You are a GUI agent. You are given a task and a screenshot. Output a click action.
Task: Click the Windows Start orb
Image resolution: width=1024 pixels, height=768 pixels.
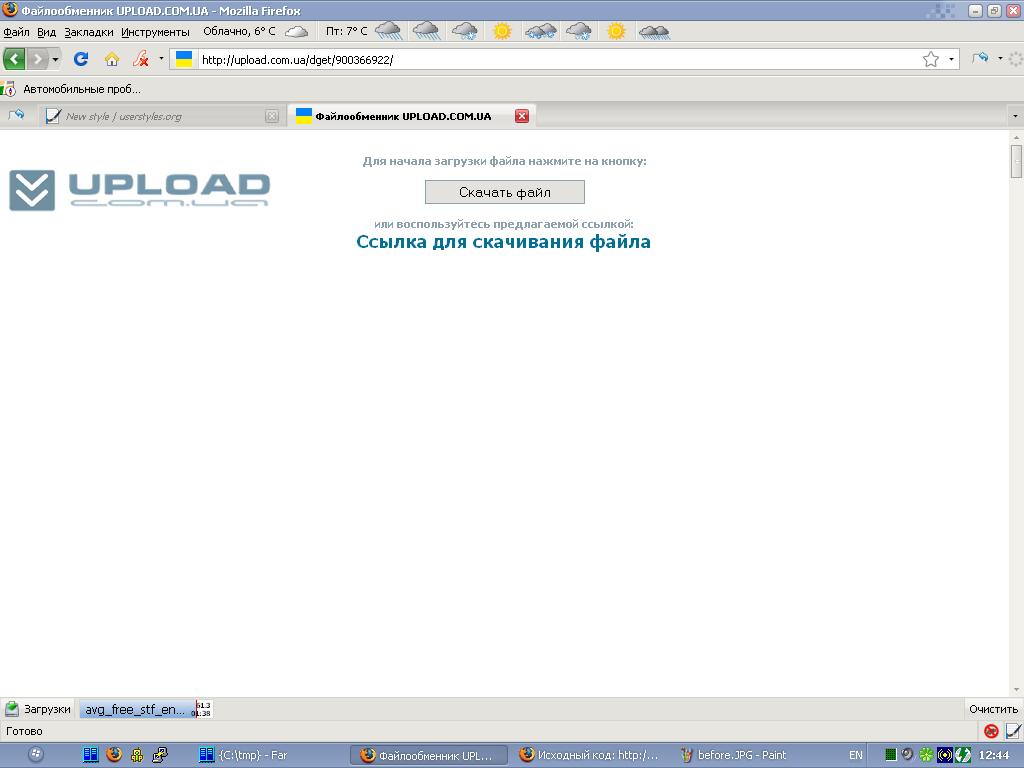(x=36, y=755)
